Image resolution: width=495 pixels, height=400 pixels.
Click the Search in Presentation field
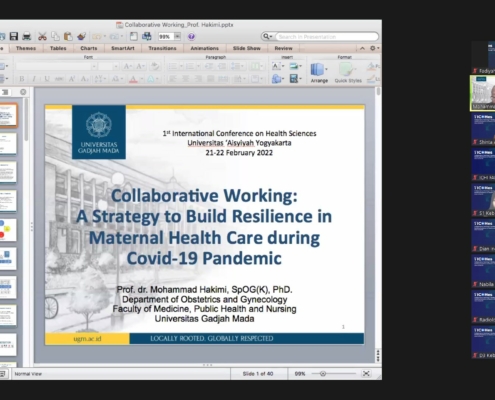coord(327,36)
